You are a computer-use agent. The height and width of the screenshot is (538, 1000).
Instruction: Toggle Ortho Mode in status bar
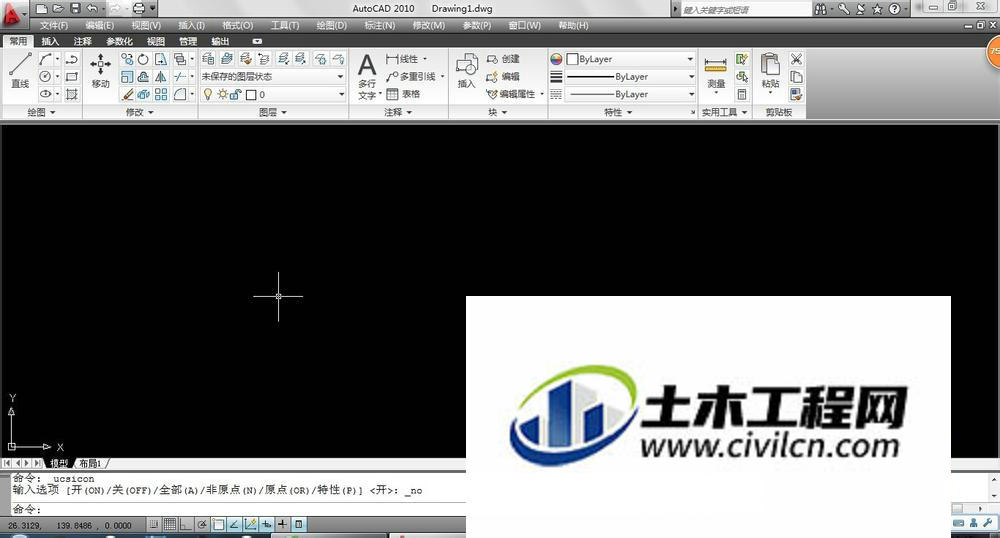click(186, 525)
